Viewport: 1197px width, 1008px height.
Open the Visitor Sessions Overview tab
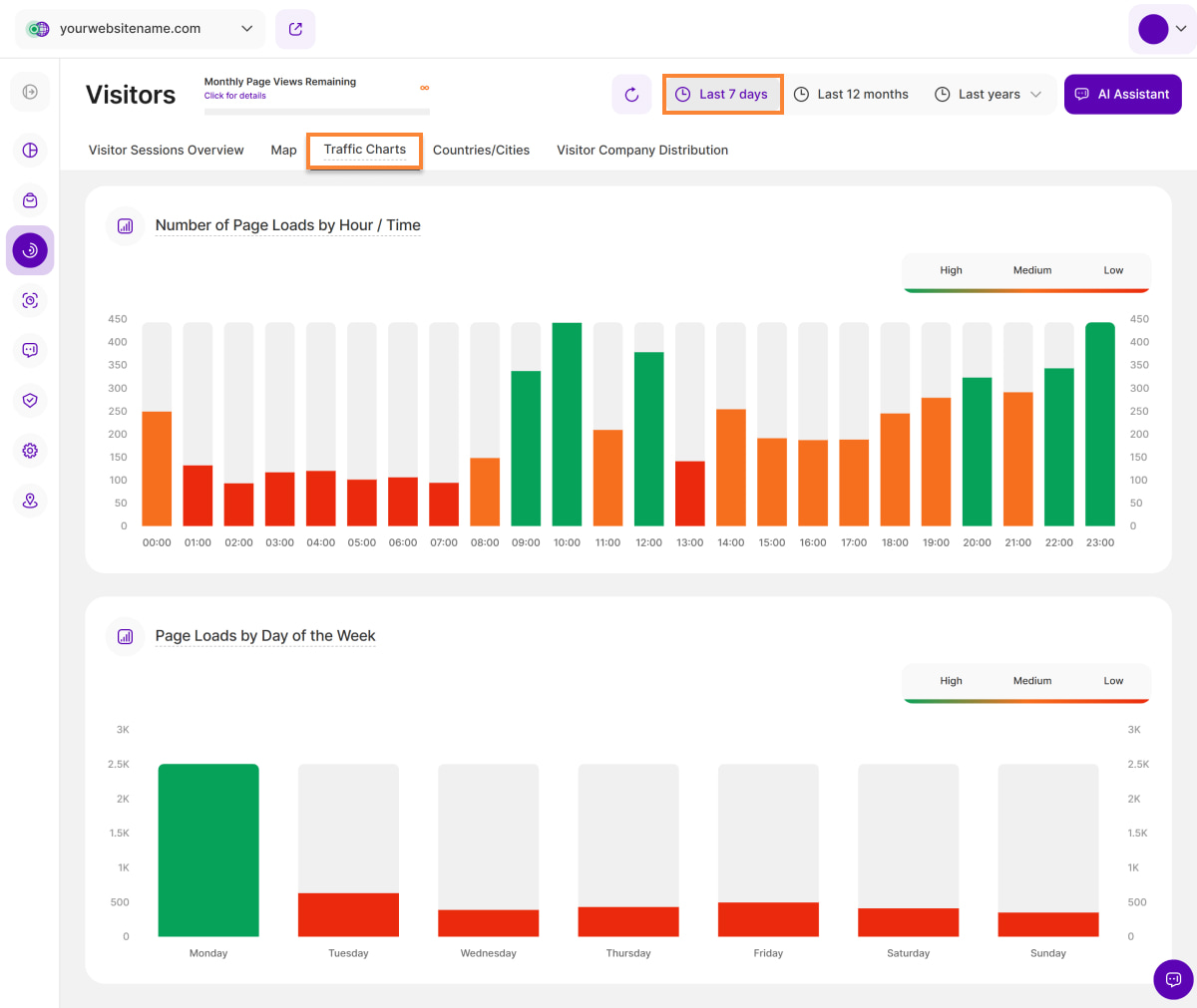(166, 151)
